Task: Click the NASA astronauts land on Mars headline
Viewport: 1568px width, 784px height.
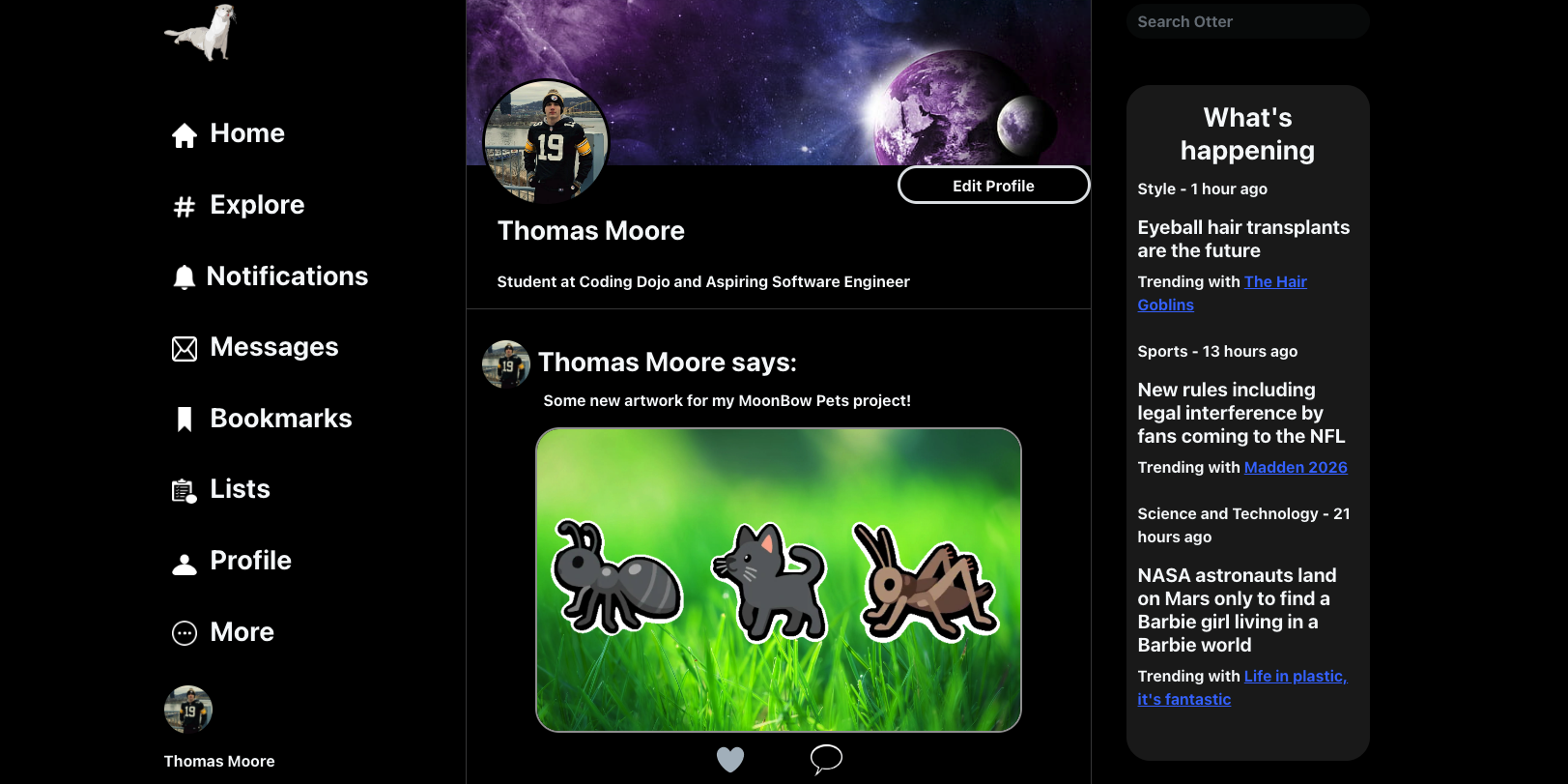Action: coord(1237,610)
